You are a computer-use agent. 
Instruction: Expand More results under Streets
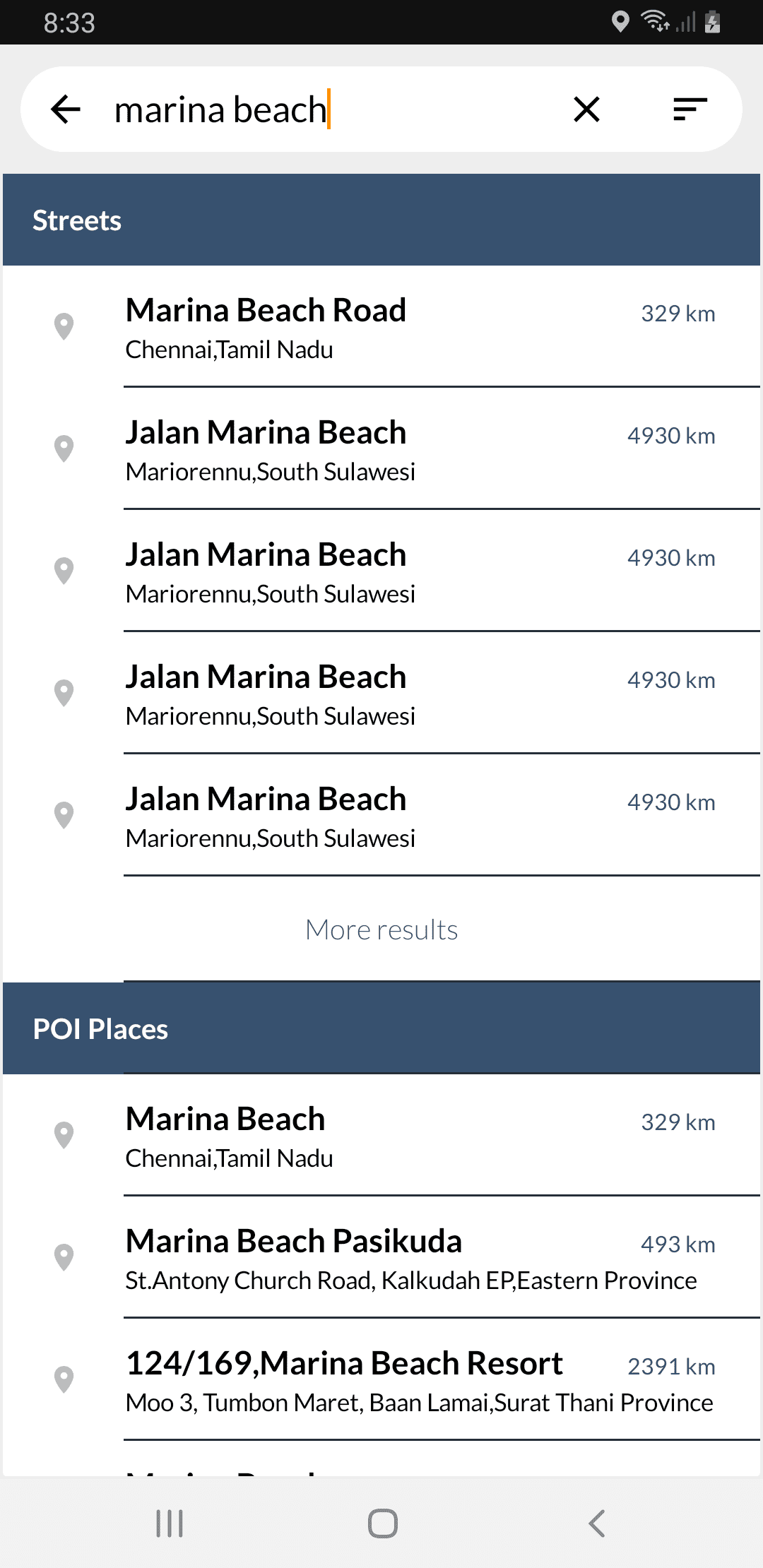381,929
